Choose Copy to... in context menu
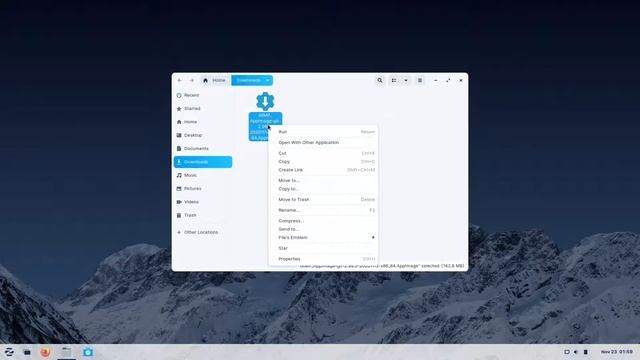Image resolution: width=640 pixels, height=360 pixels. click(x=323, y=189)
